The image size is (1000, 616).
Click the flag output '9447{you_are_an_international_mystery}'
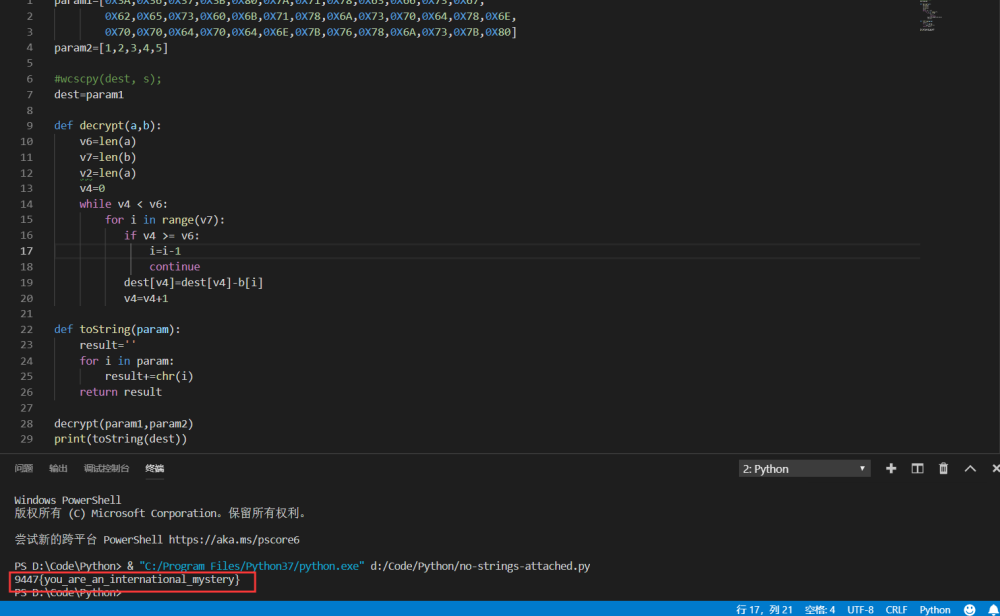tap(128, 579)
